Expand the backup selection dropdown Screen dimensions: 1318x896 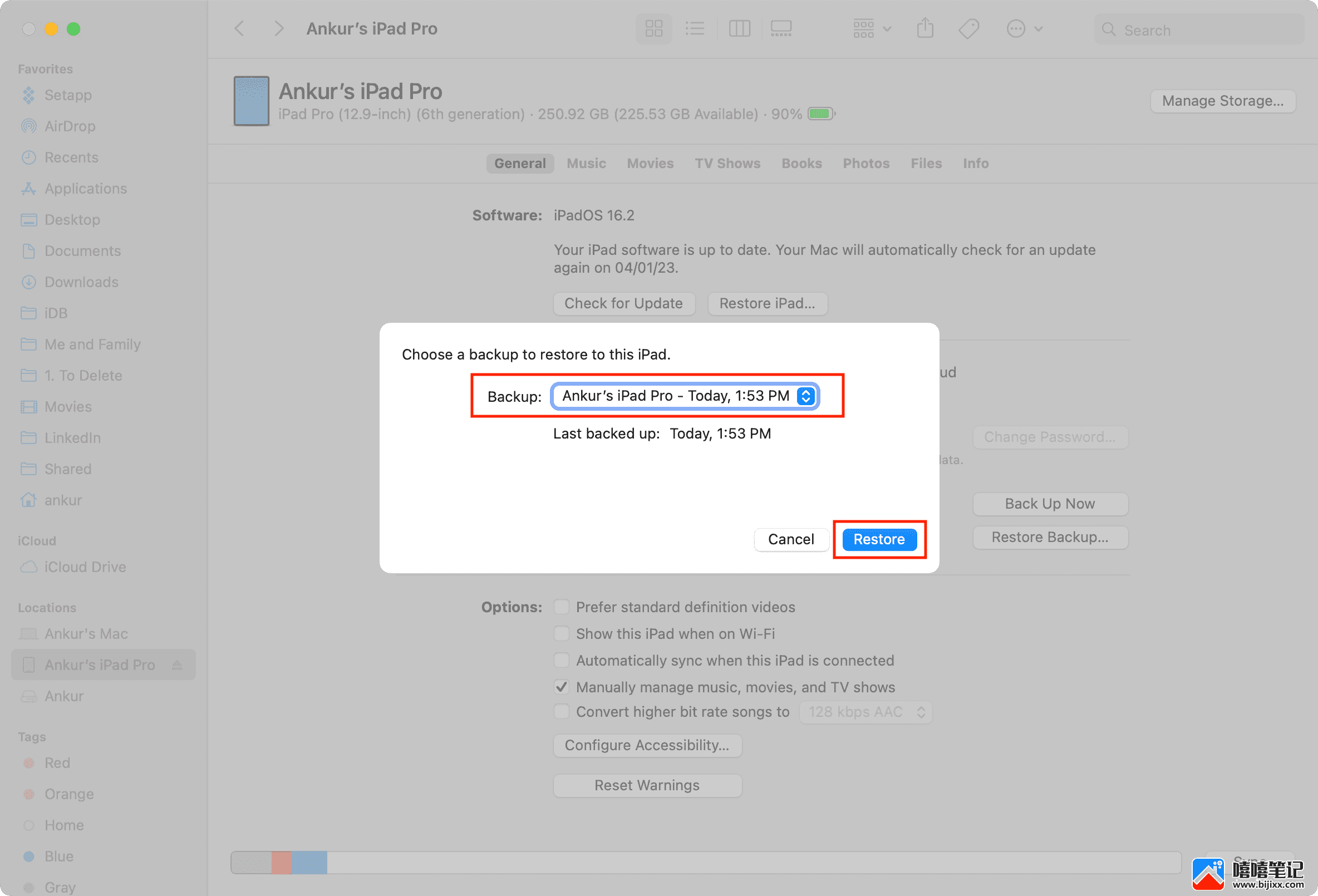coord(806,396)
